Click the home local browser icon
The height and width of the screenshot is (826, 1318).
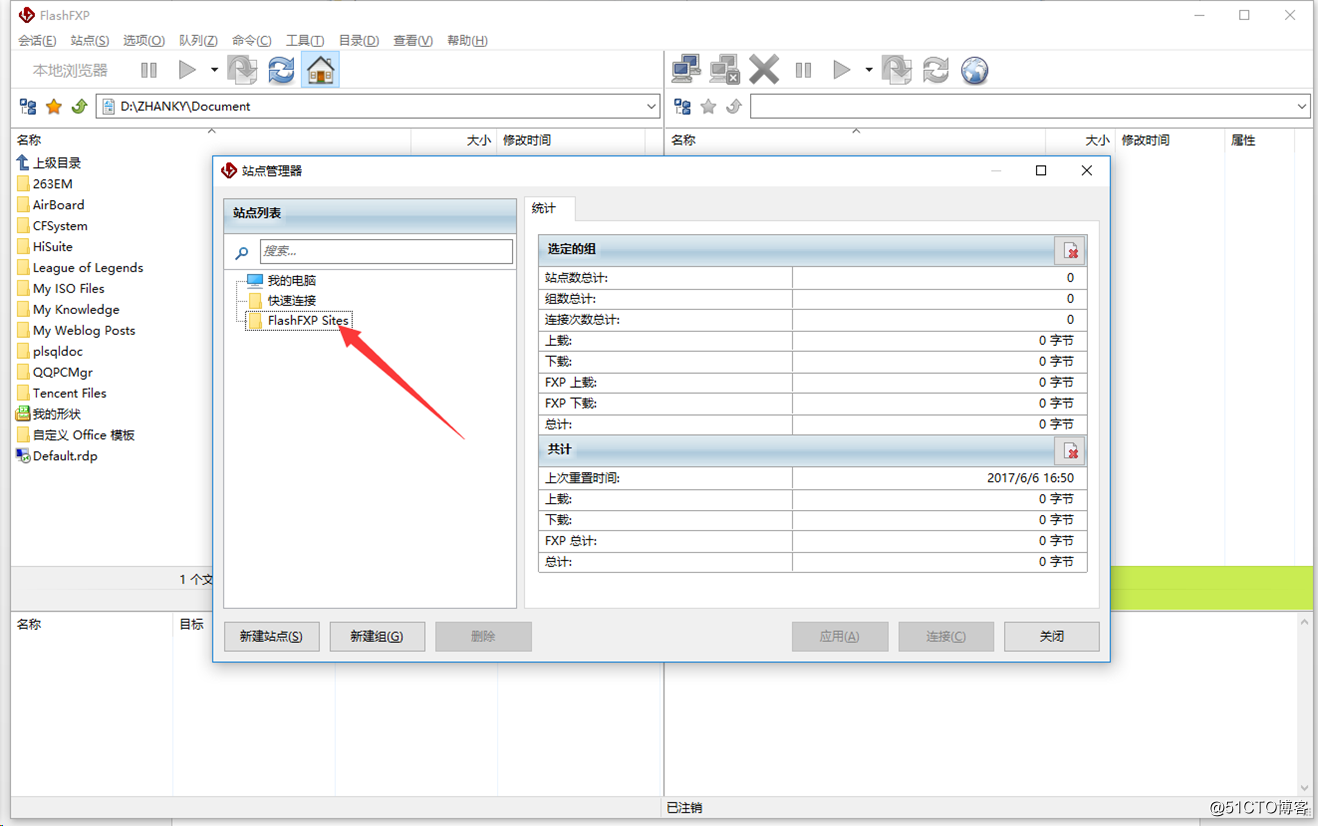[x=321, y=70]
